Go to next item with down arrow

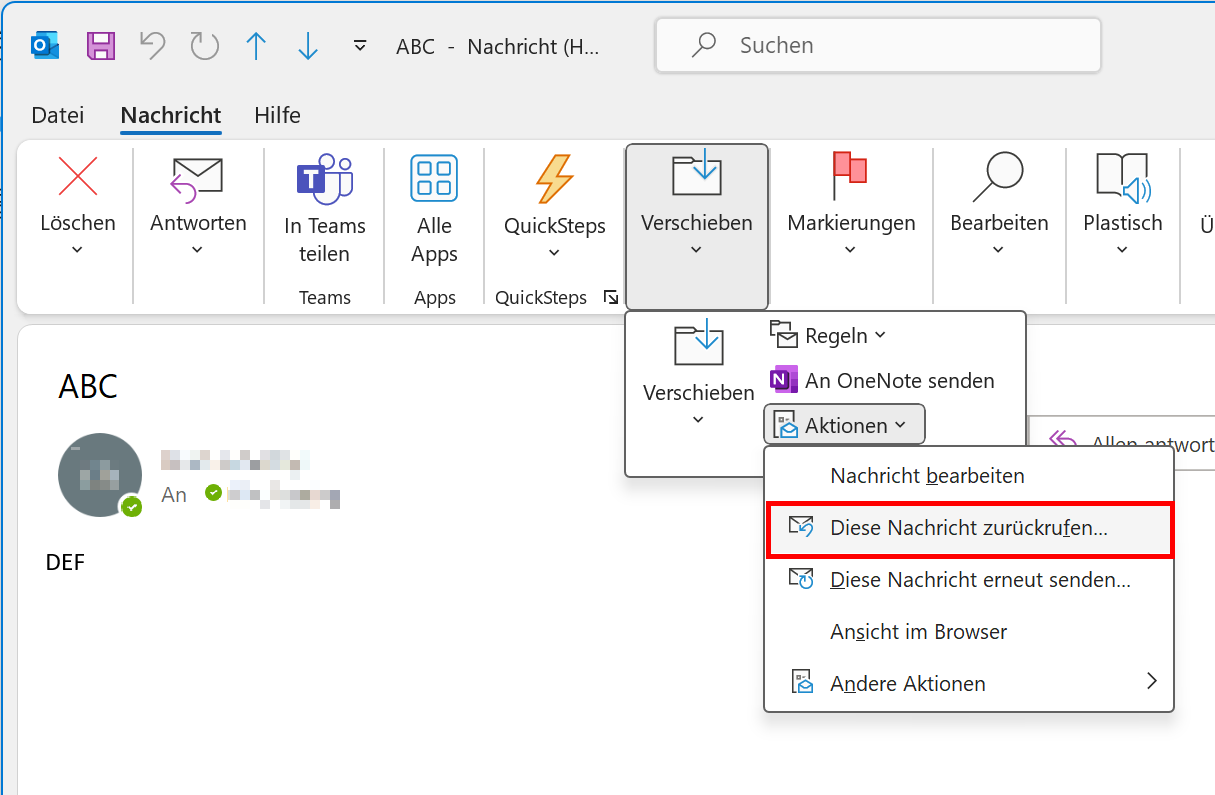308,46
